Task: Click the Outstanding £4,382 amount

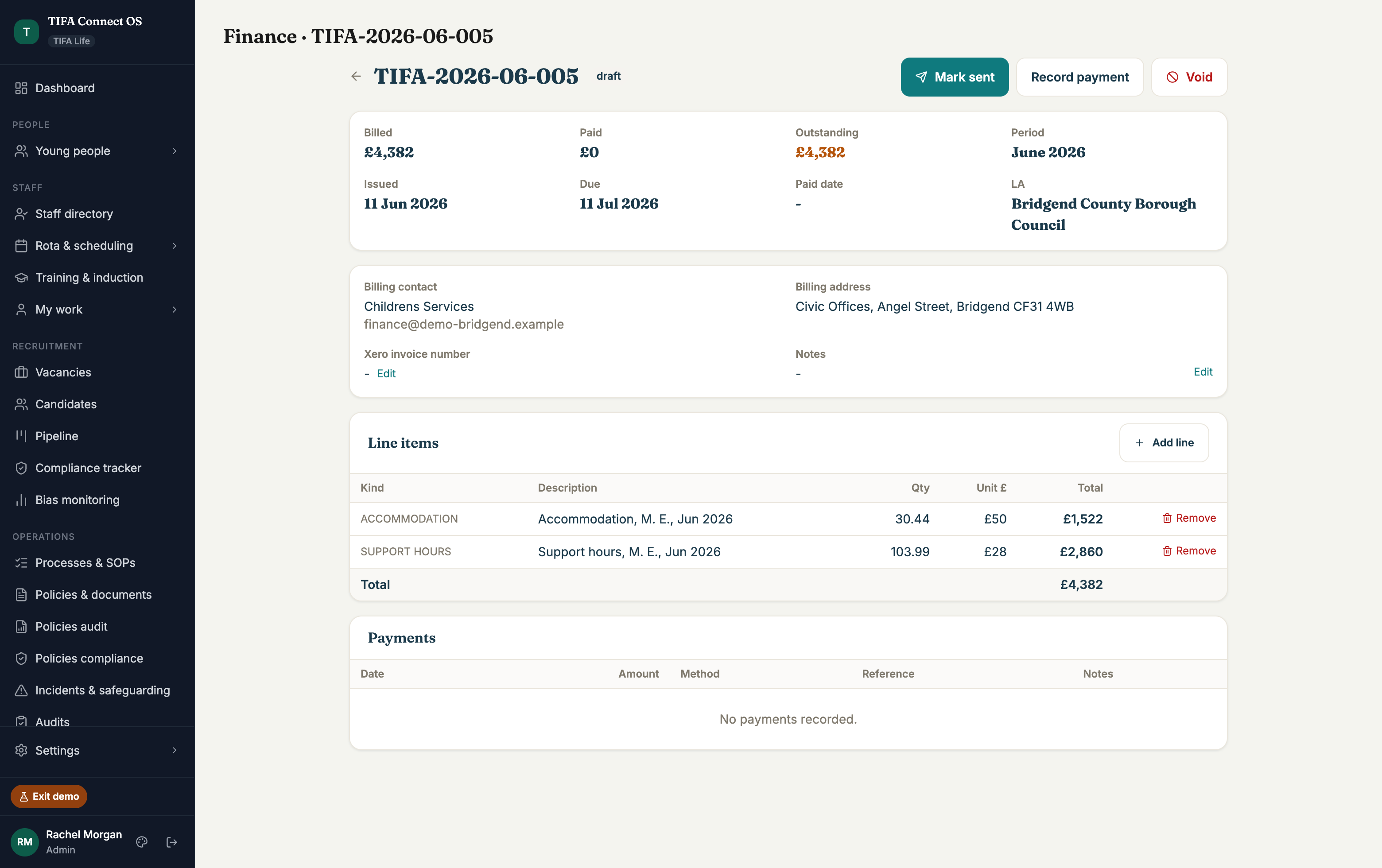Action: pos(820,152)
